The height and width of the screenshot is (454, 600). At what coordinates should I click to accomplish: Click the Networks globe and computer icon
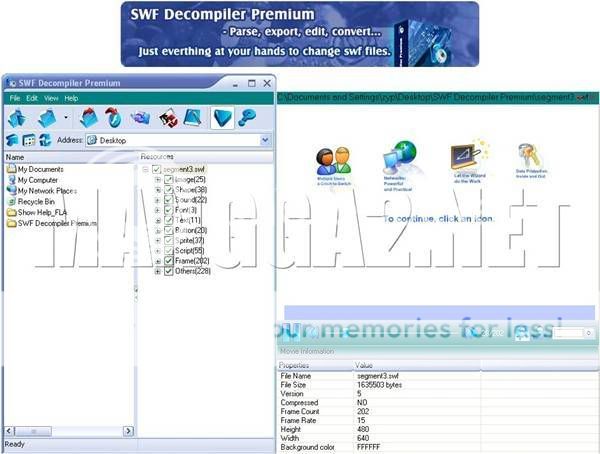point(400,159)
